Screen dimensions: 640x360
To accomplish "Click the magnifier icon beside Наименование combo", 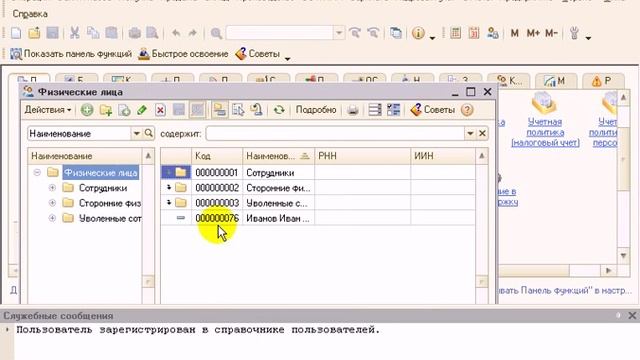I will coord(149,133).
